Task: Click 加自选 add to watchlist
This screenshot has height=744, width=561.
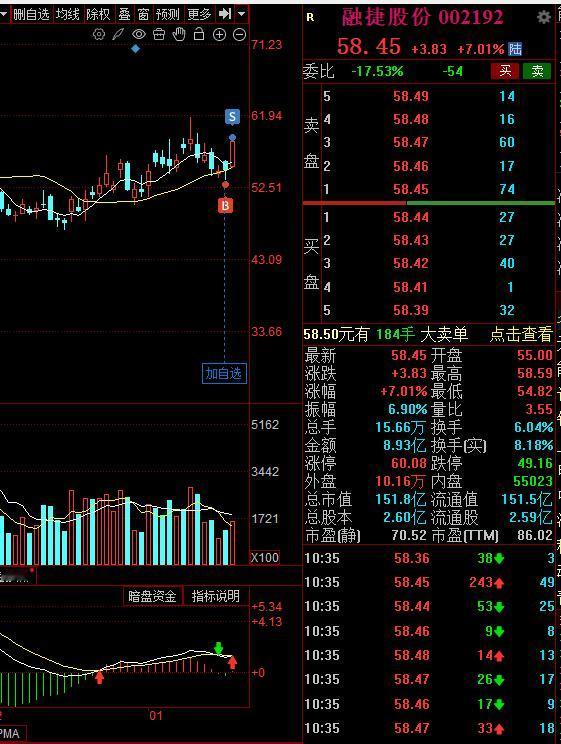Action: tap(224, 373)
